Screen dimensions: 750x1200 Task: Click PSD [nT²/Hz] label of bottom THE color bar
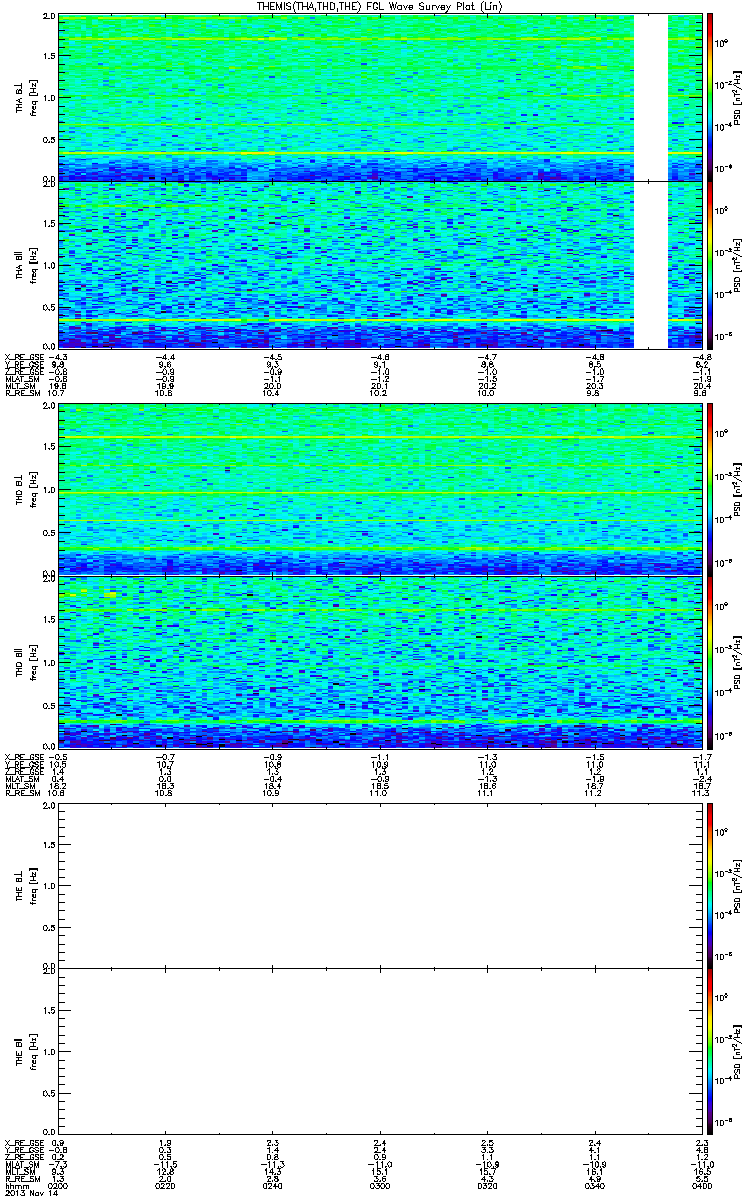(x=738, y=1050)
